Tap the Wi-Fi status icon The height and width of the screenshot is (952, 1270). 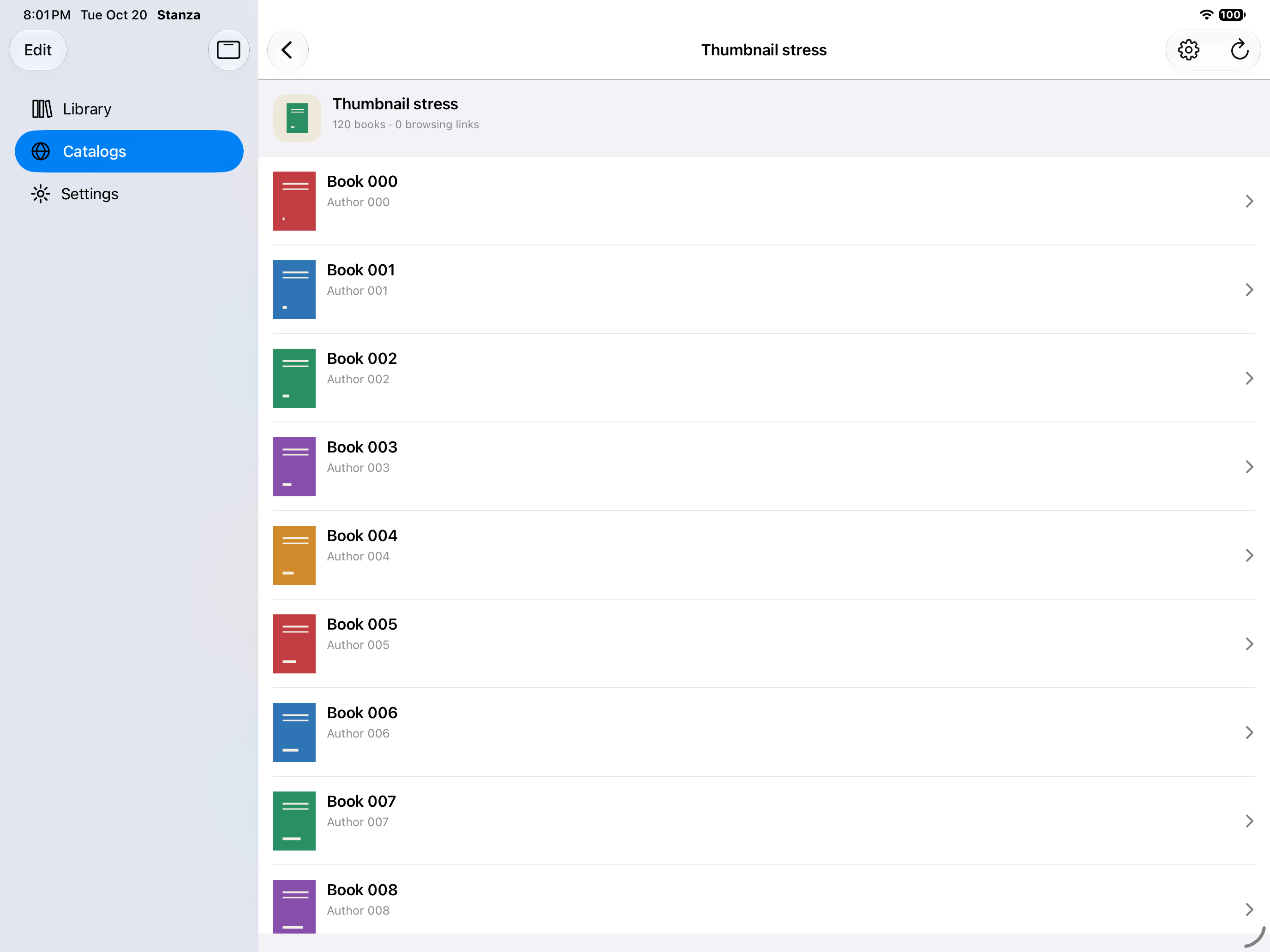pyautogui.click(x=1206, y=15)
